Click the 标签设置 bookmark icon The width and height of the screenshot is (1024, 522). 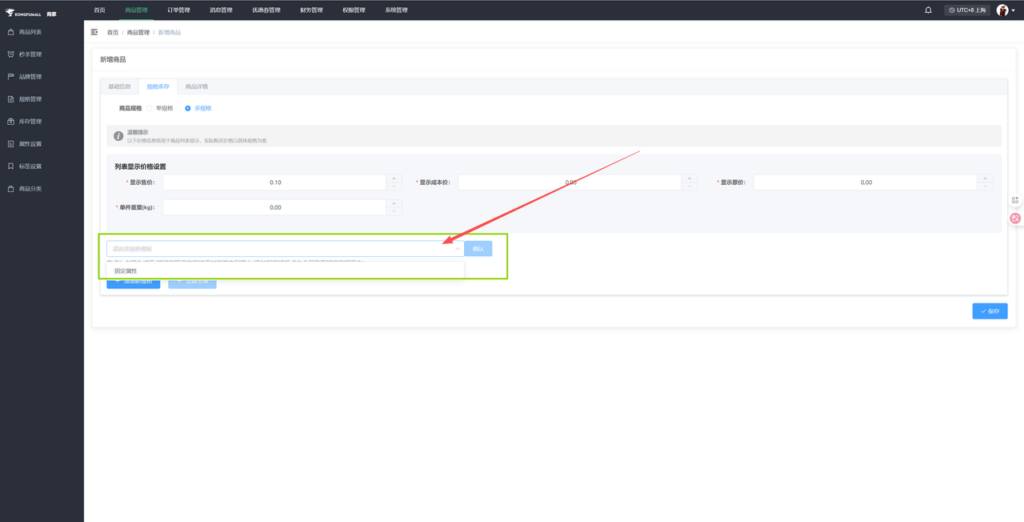(11, 166)
